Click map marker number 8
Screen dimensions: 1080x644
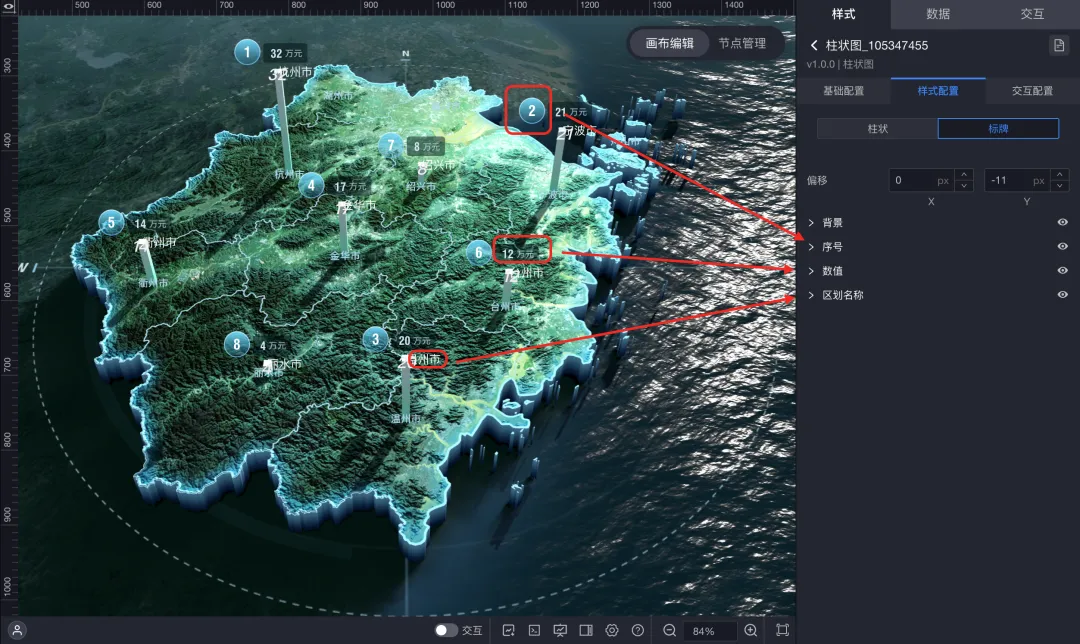[237, 344]
